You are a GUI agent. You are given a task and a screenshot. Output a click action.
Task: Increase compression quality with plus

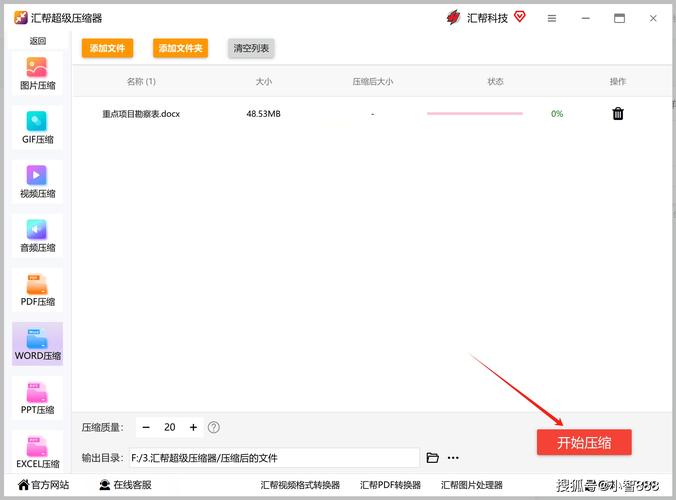click(x=193, y=427)
